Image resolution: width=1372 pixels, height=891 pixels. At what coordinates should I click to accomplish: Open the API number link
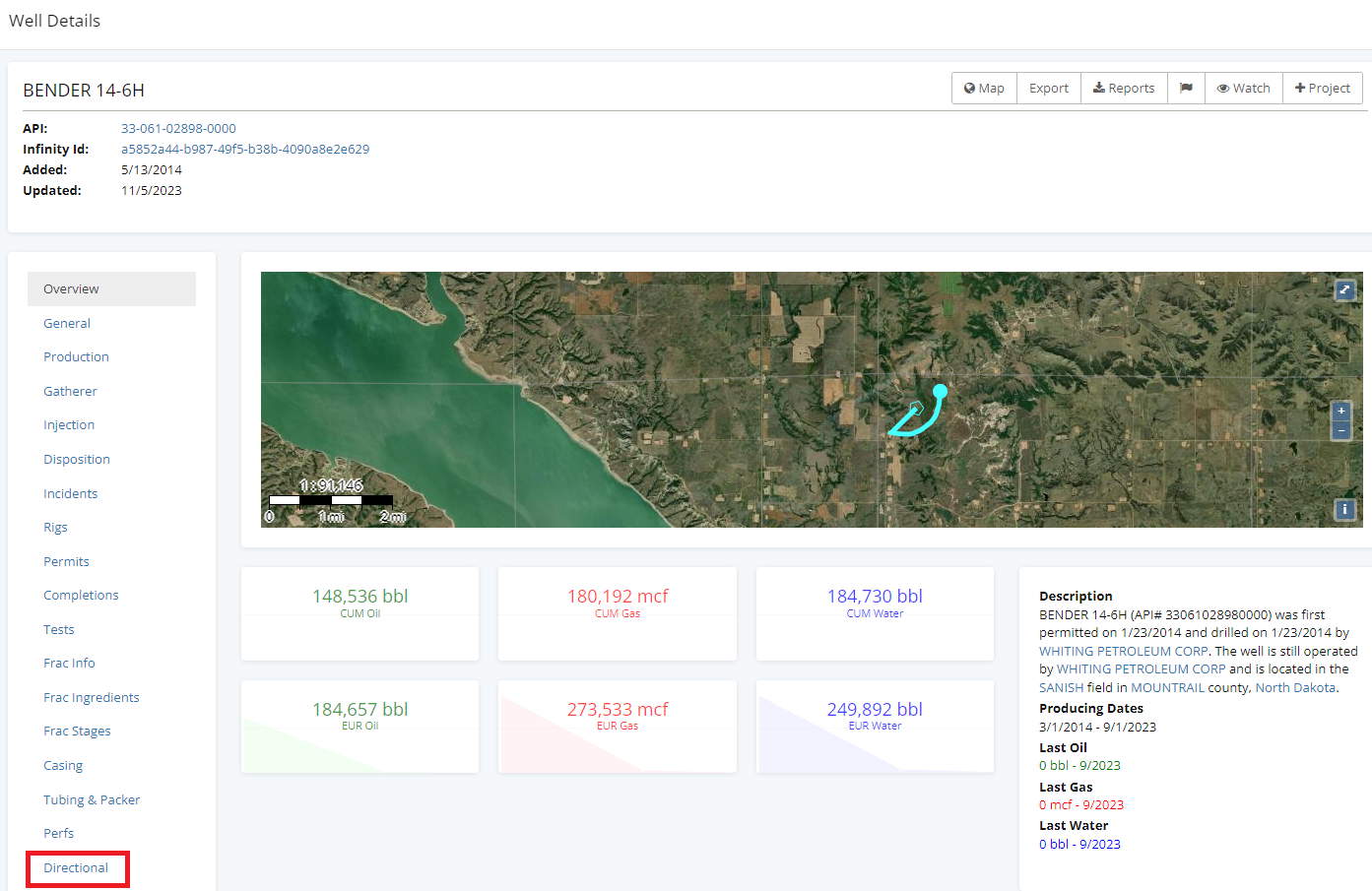[178, 128]
